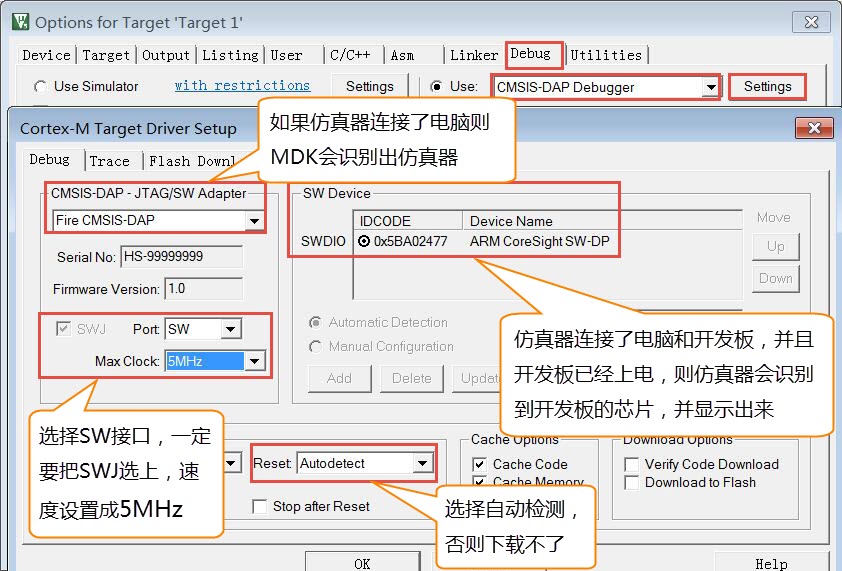Select the Use debugger radio button
This screenshot has width=842, height=571.
pos(437,86)
